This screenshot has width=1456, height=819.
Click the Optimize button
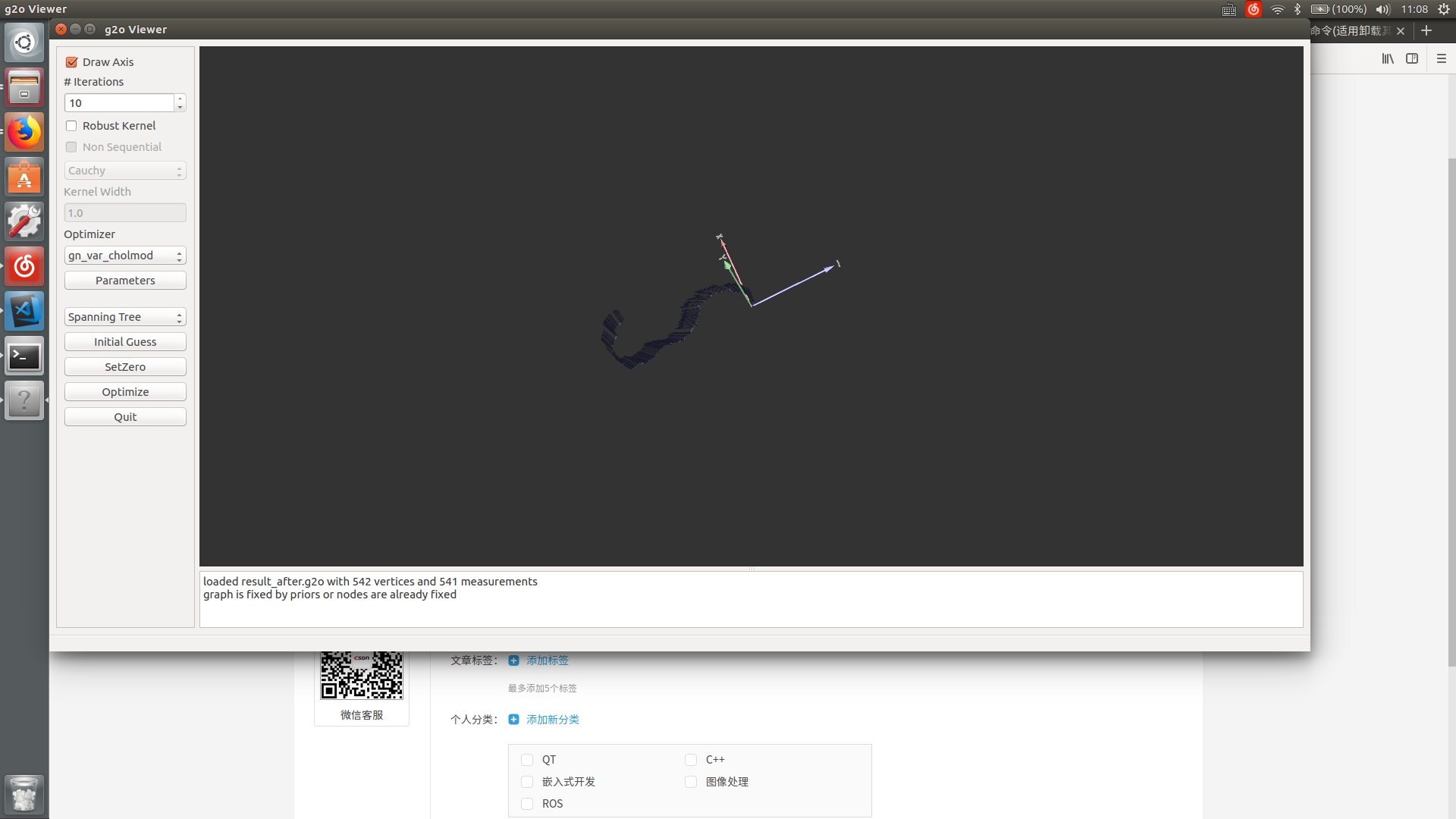pos(124,391)
